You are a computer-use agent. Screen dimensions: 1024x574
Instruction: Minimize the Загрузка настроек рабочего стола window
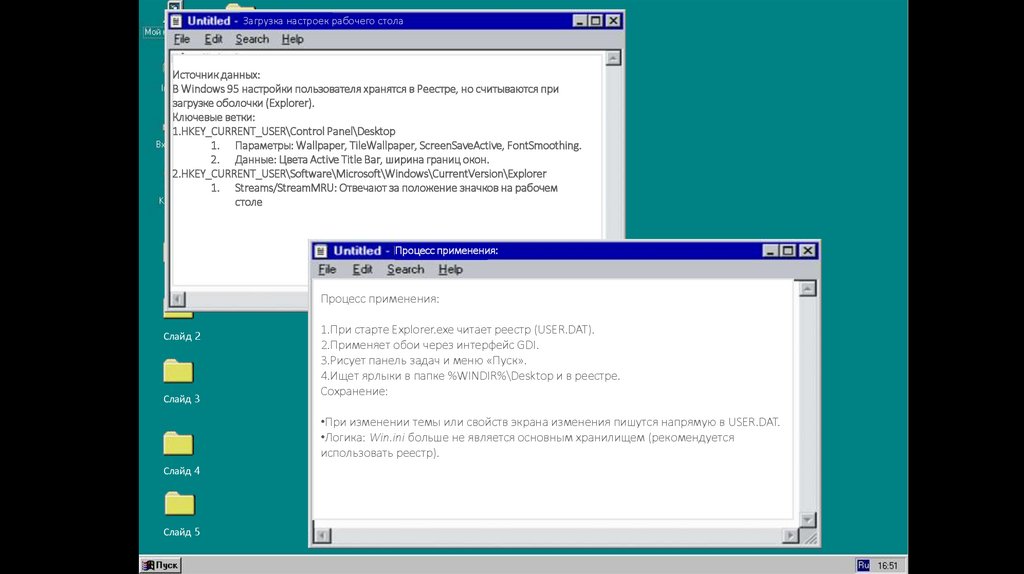click(579, 21)
